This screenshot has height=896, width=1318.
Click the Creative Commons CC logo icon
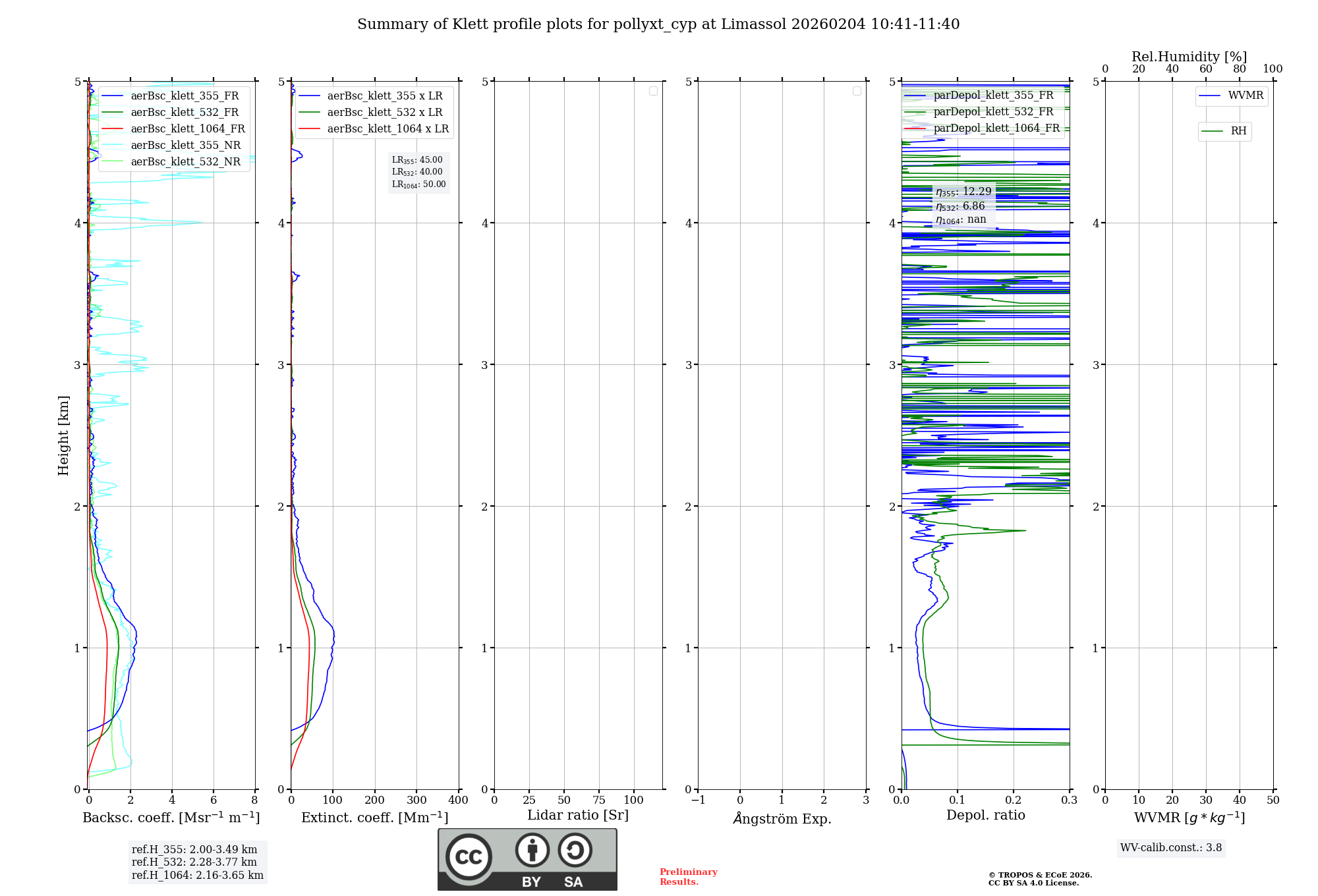tap(469, 856)
